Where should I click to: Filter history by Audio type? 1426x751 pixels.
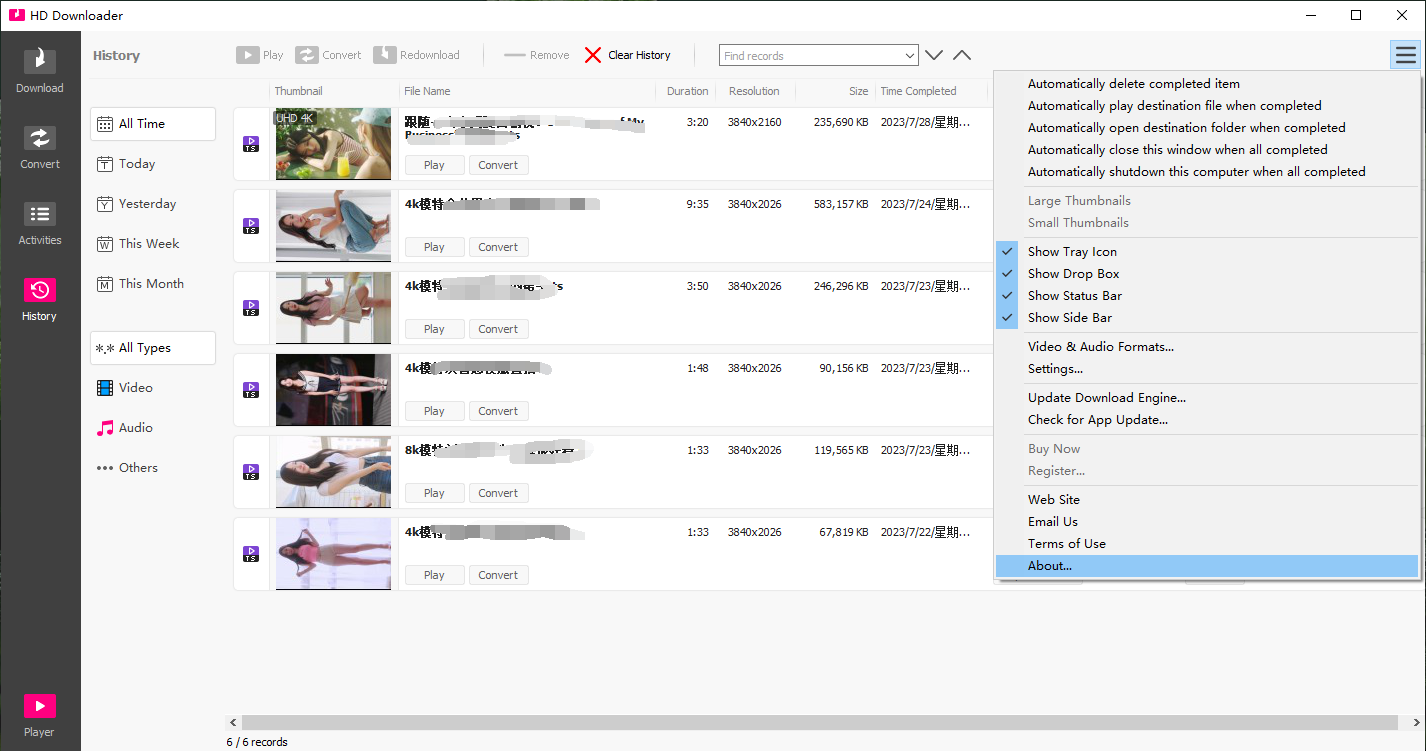pyautogui.click(x=135, y=428)
